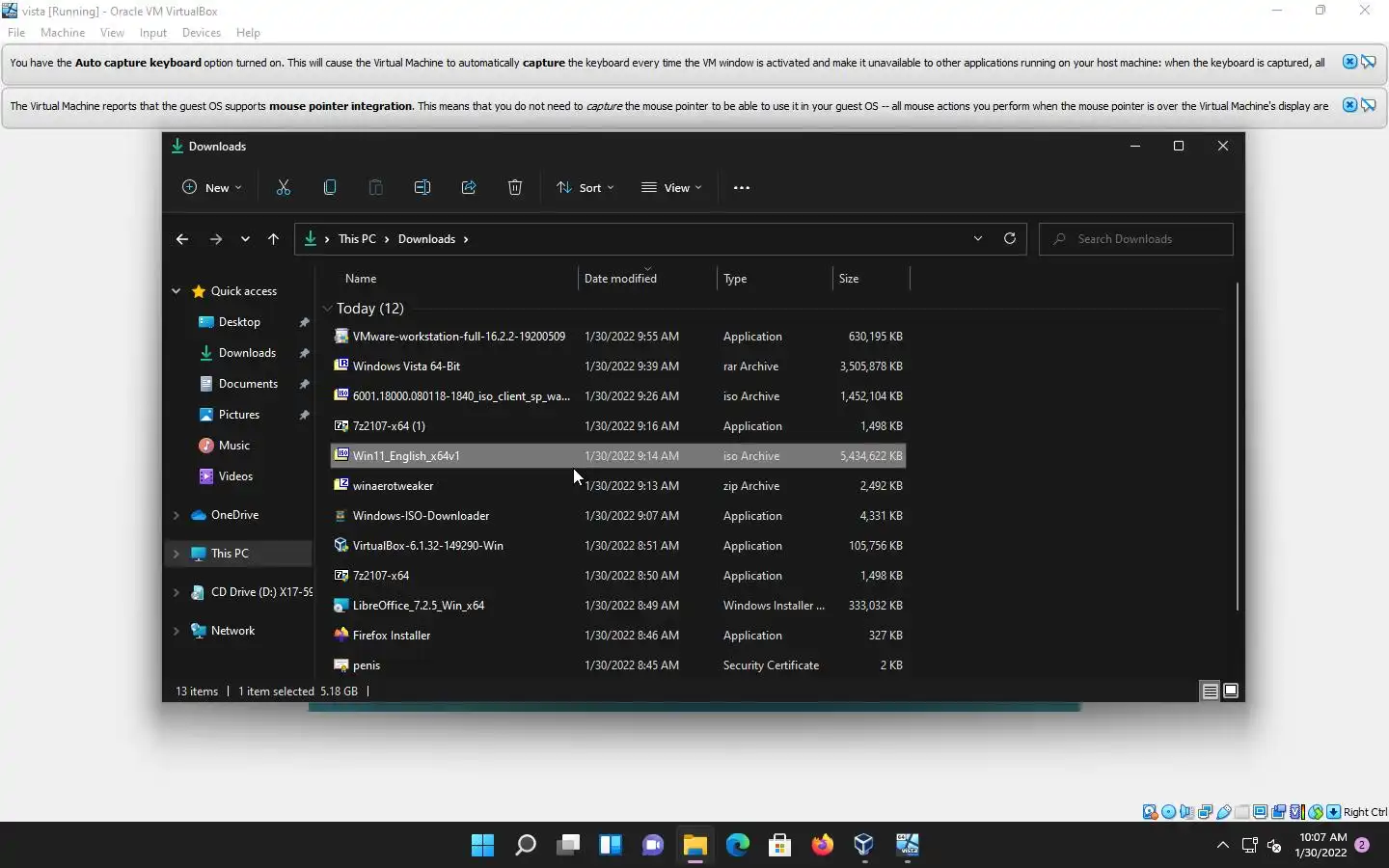Collapse the Quick access tree node
Viewport: 1389px width, 868px height.
coord(176,291)
